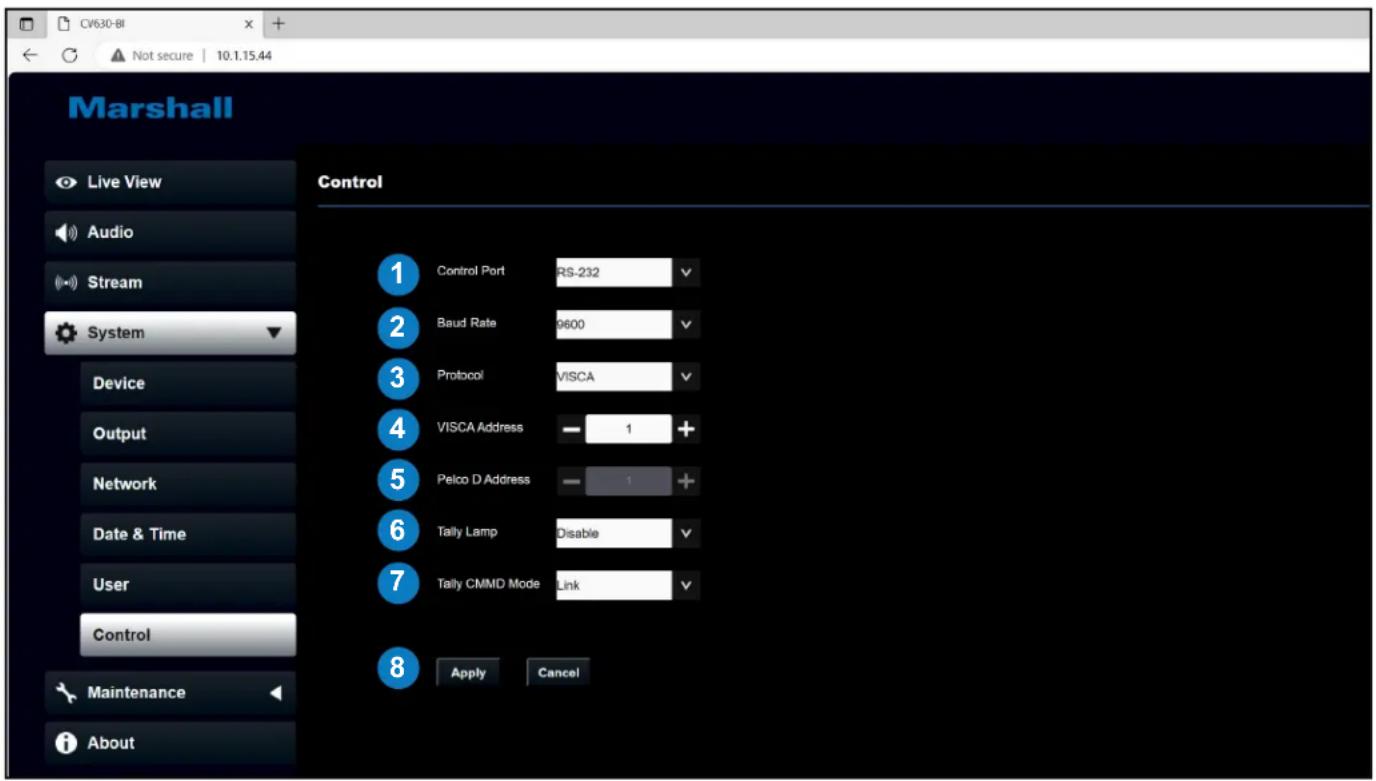The width and height of the screenshot is (1376, 781).
Task: Select the CV630-BI browser tab
Action: click(155, 23)
